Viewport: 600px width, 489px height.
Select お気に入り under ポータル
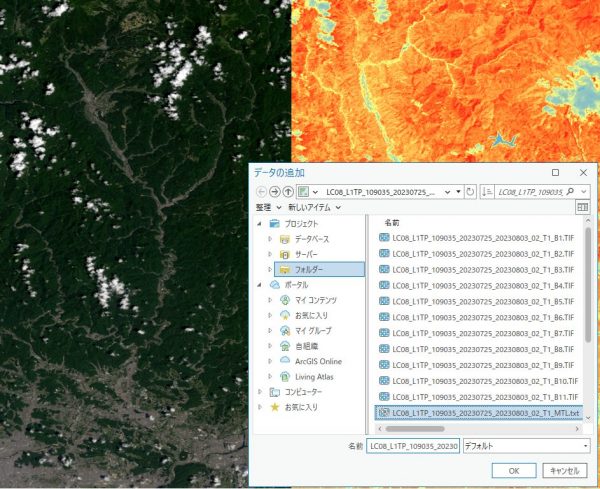(x=311, y=316)
